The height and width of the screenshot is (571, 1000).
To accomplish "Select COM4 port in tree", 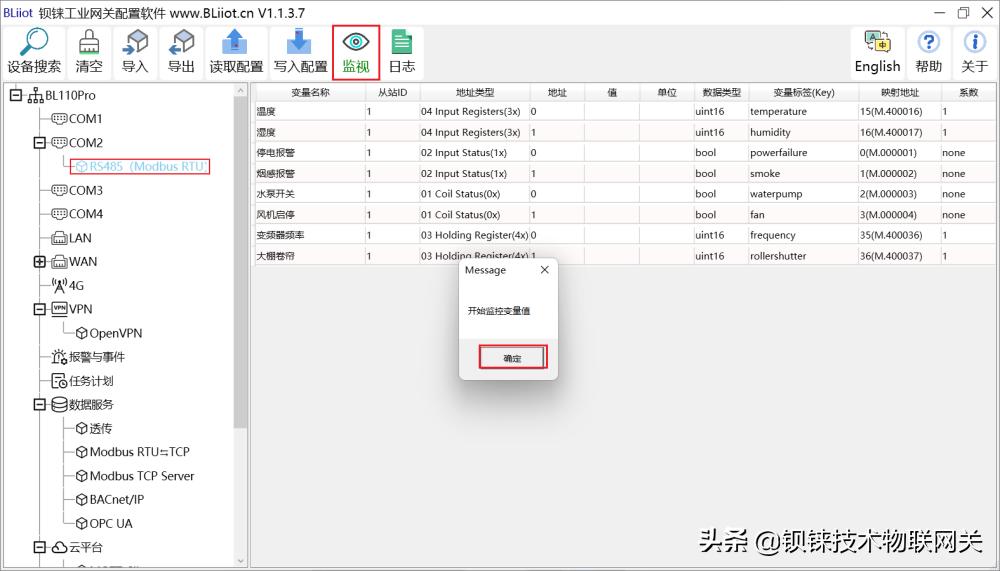I will pos(77,214).
